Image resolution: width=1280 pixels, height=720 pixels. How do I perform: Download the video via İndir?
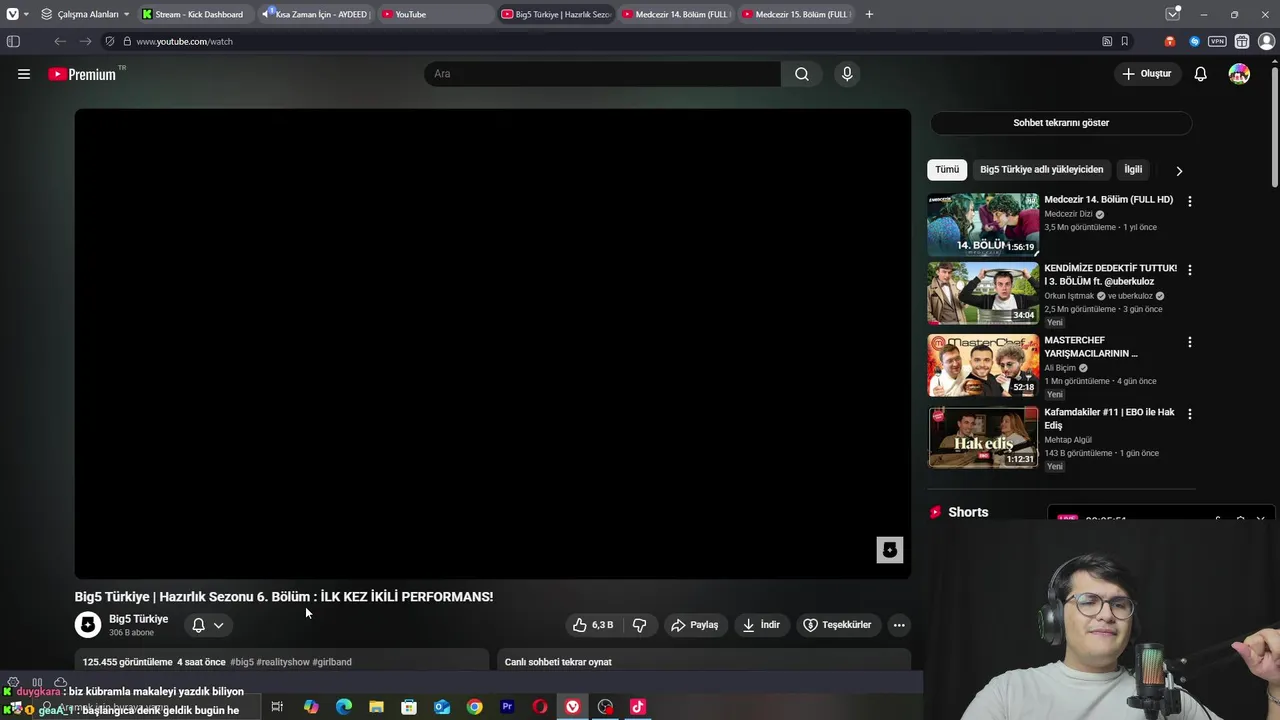(761, 625)
